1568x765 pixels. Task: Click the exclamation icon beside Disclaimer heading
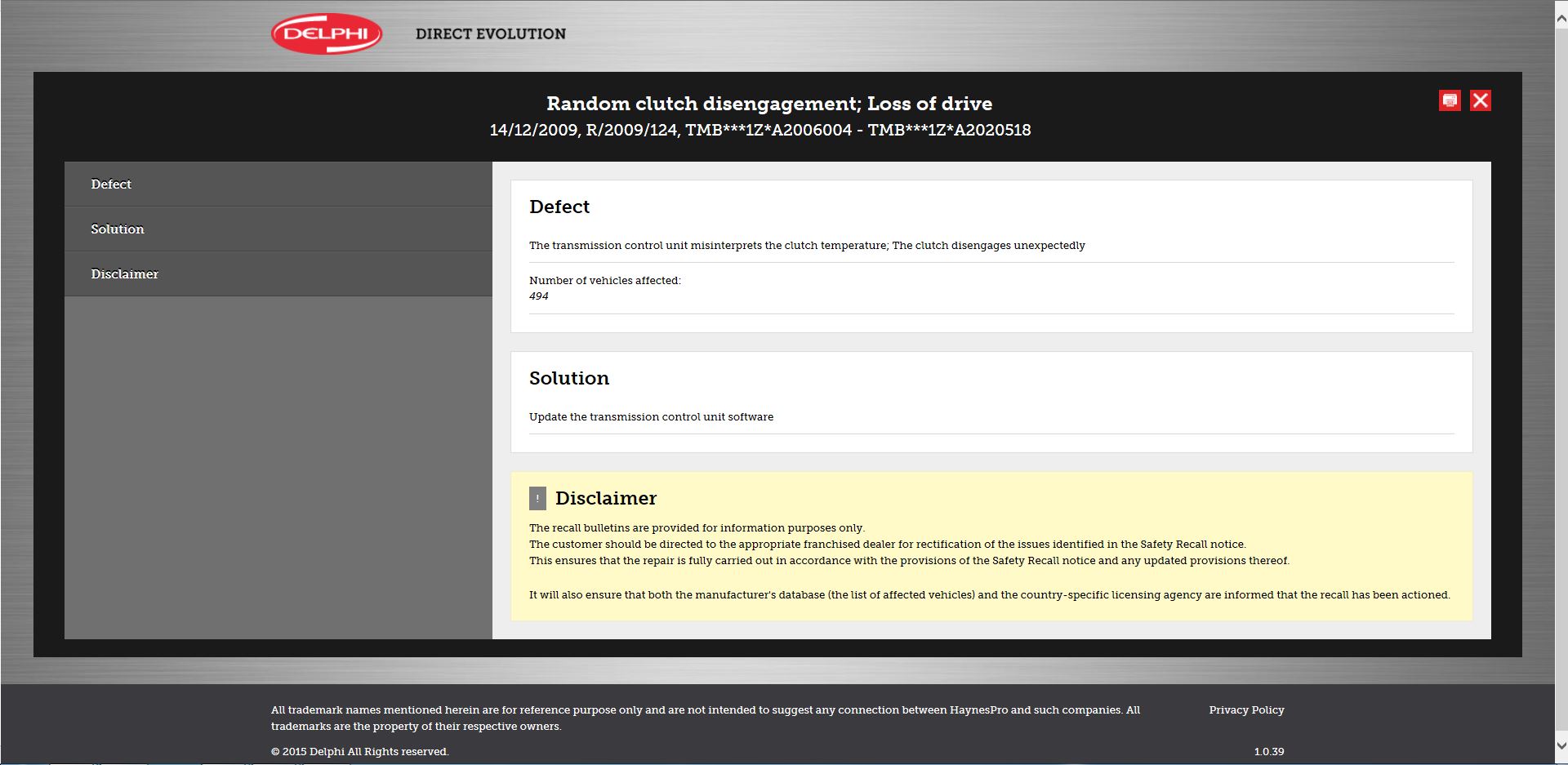(x=537, y=498)
